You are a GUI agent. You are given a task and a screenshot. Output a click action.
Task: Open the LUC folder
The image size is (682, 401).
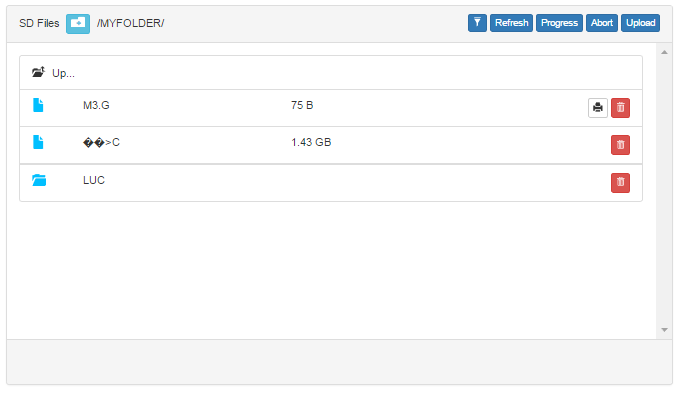point(94,180)
